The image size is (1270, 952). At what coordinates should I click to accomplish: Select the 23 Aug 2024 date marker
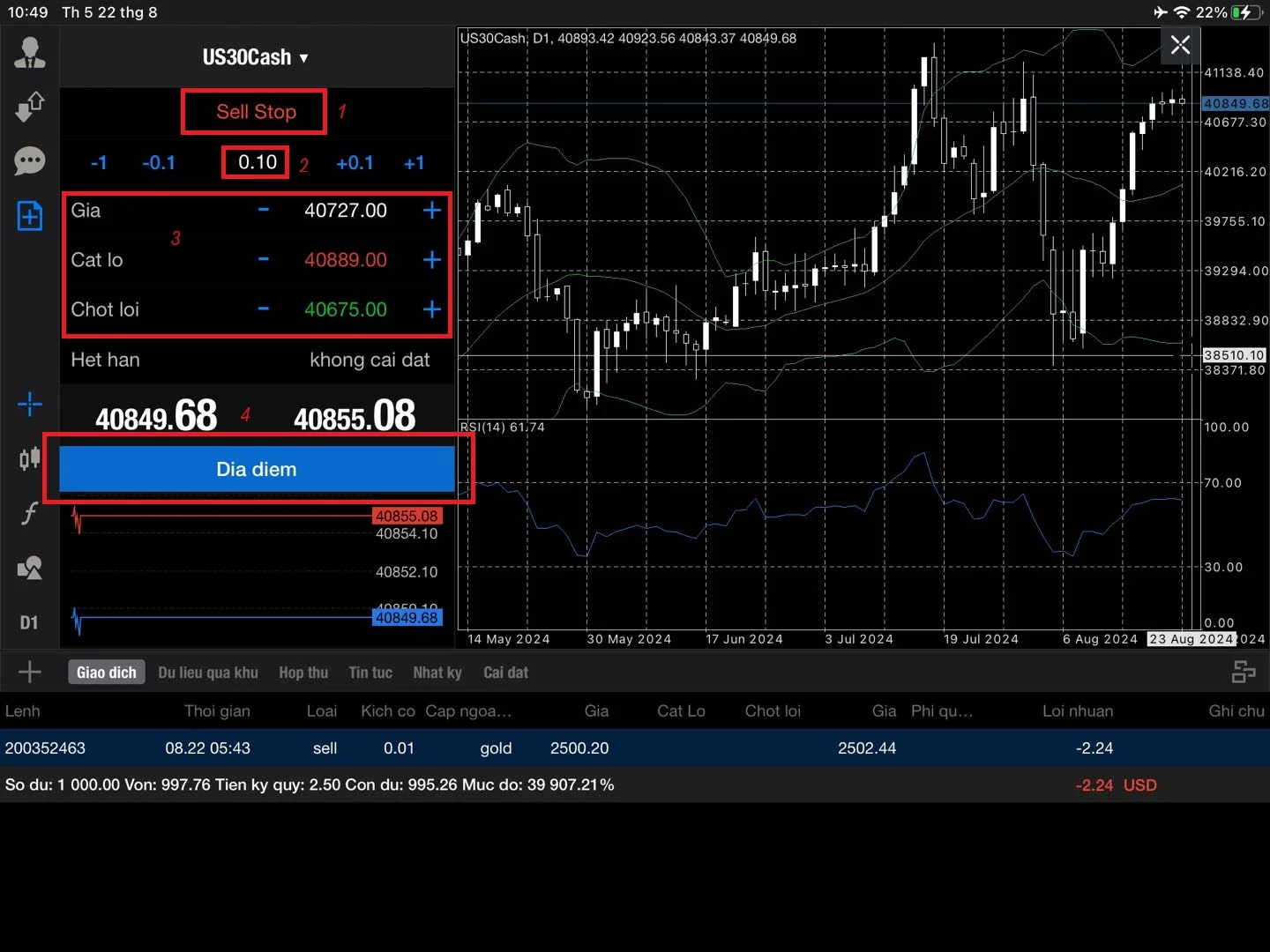1191,638
